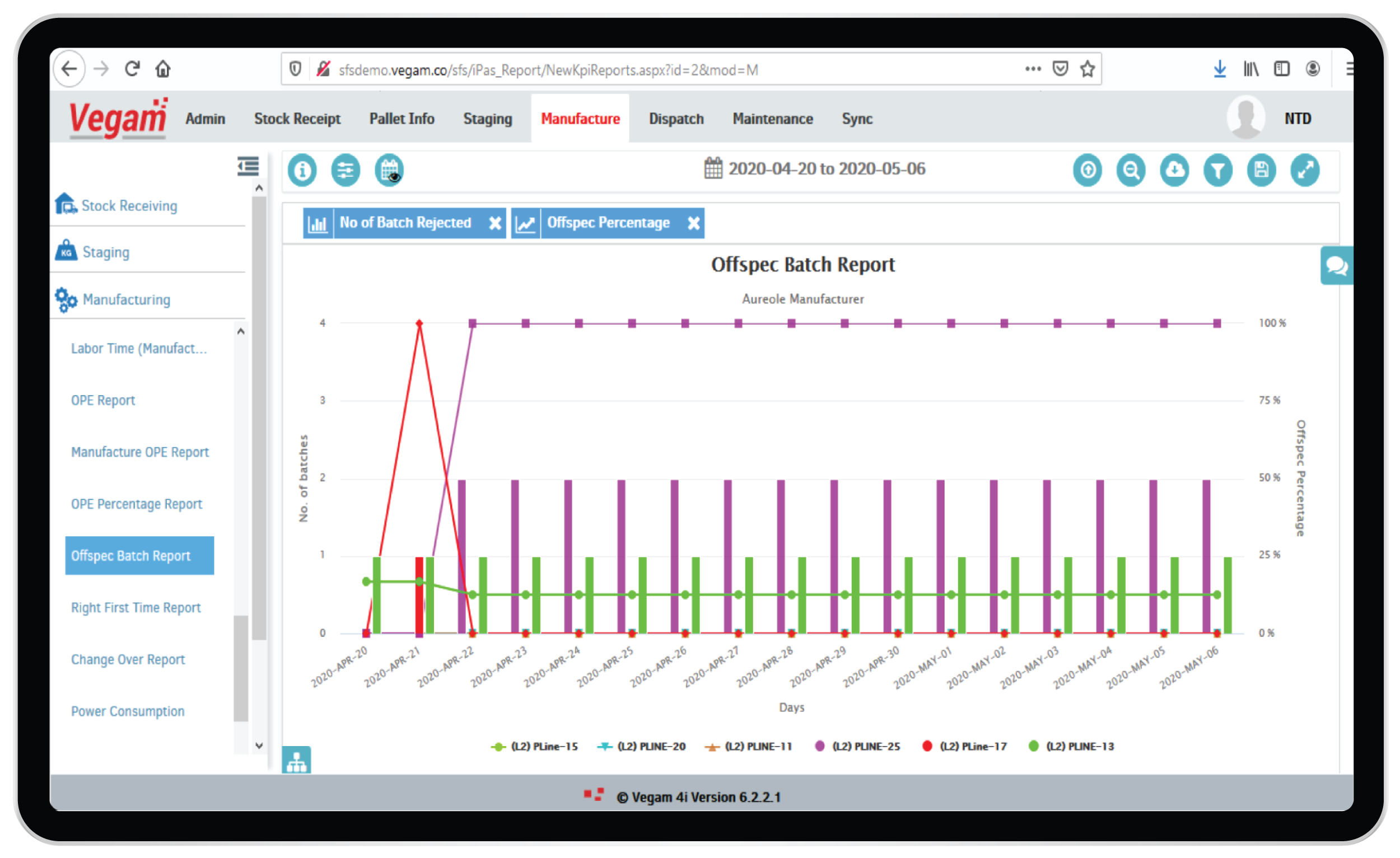This screenshot has width=1400, height=858.
Task: Click the zoom out magnifier icon
Action: pos(1131,170)
